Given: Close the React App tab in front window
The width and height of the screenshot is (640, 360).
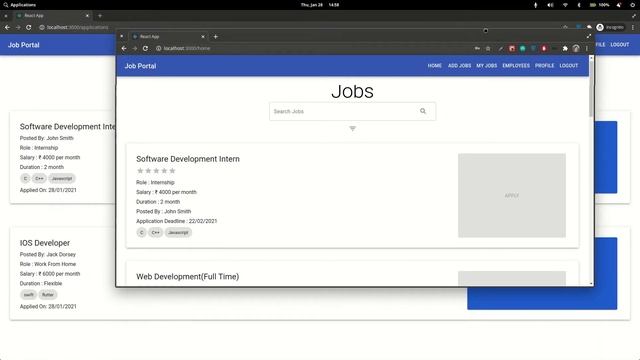Looking at the screenshot, I should click(x=203, y=36).
